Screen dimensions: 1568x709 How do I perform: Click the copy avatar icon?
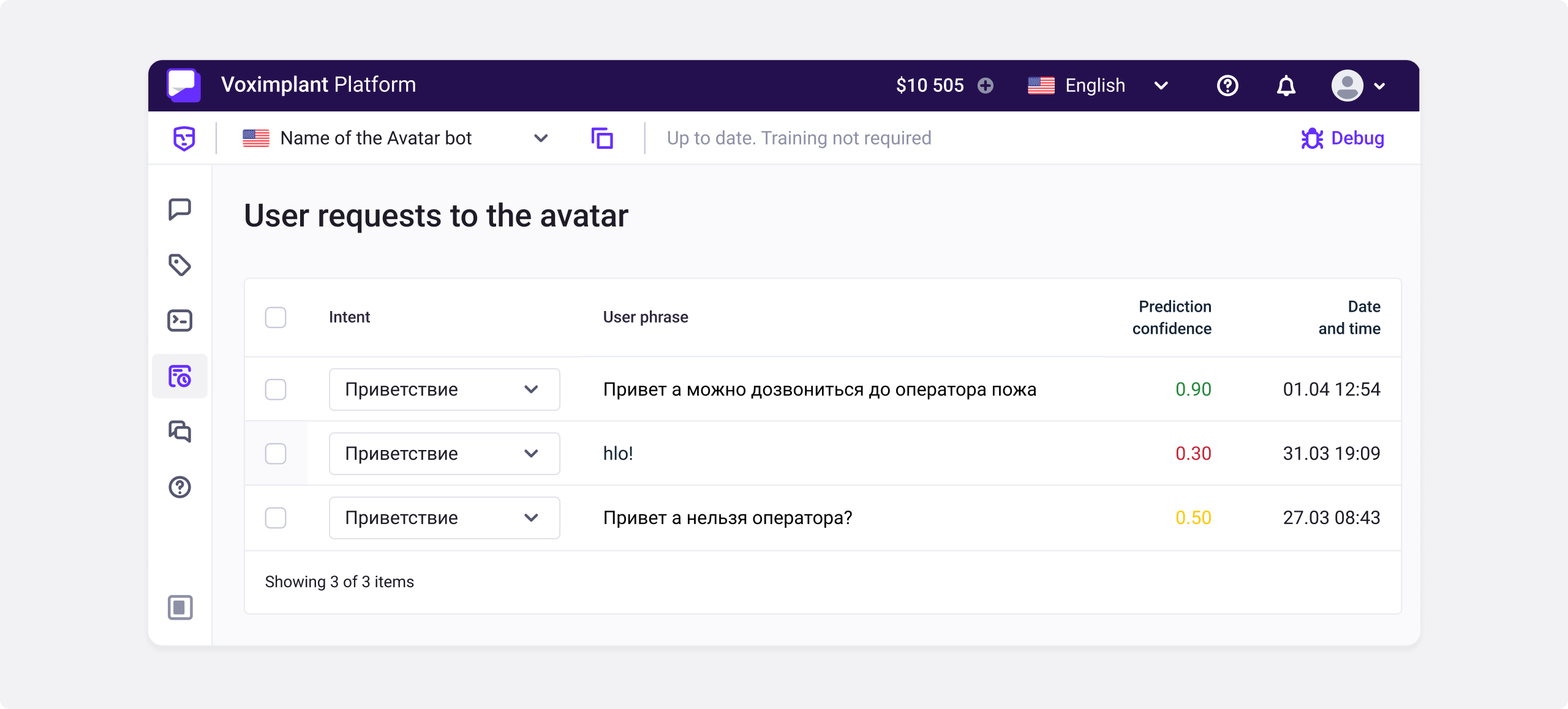click(601, 138)
